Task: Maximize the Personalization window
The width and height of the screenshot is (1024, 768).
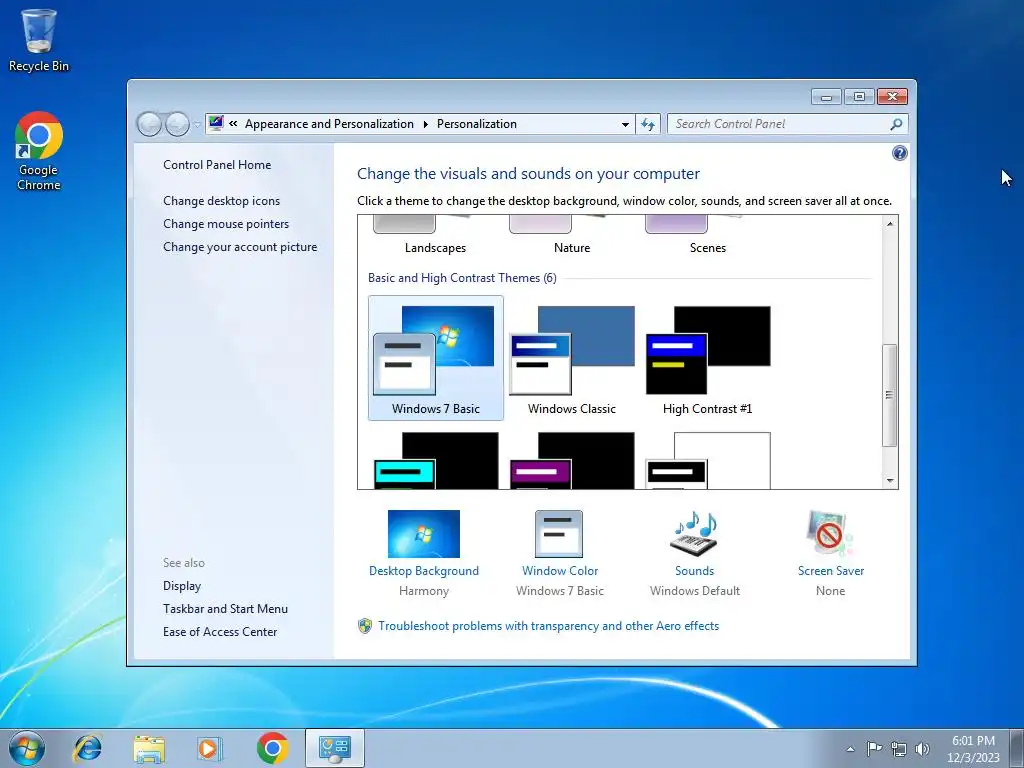Action: 859,97
